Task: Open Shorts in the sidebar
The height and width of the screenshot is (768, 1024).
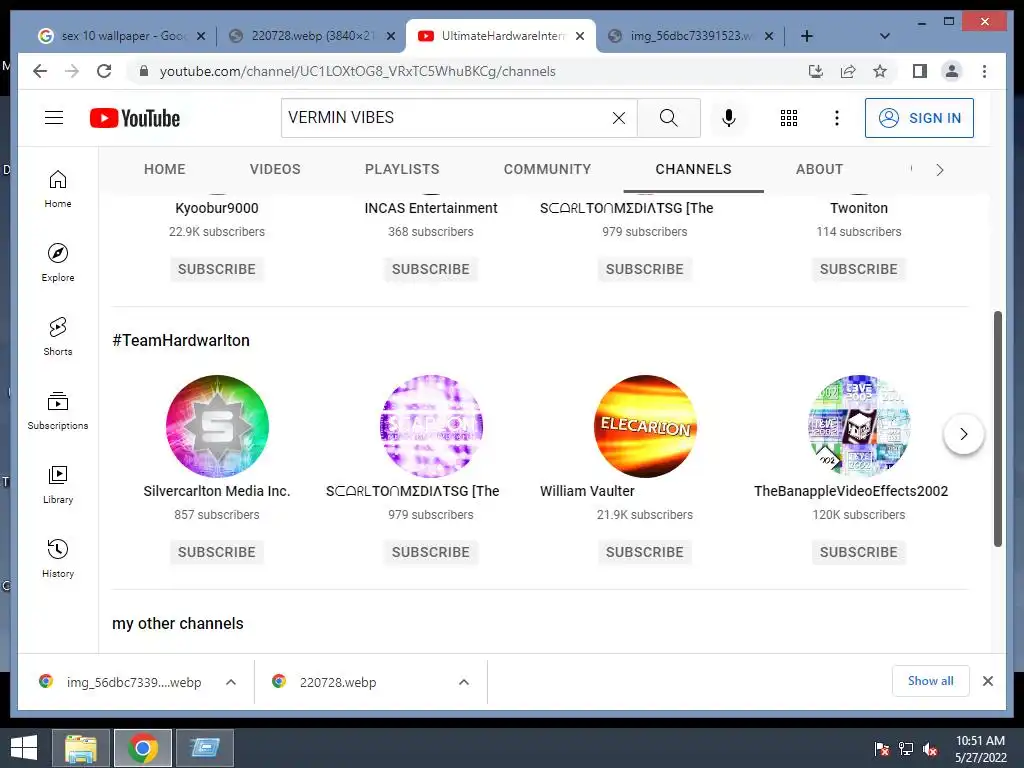Action: [x=58, y=336]
